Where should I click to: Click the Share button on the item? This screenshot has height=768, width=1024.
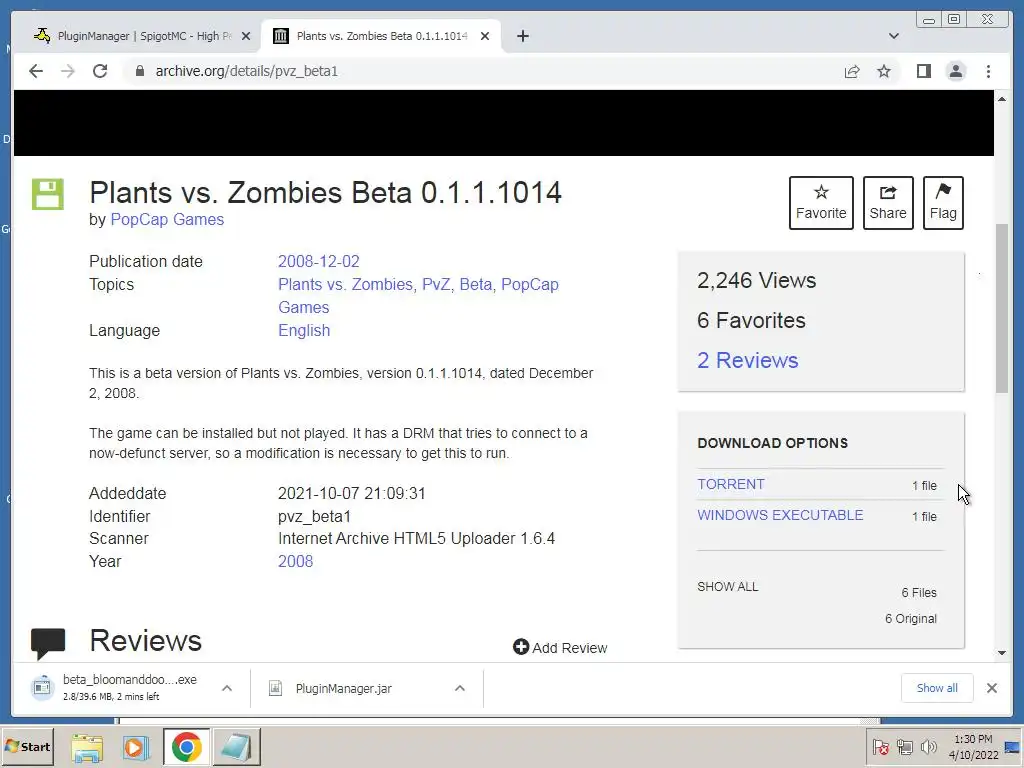point(888,202)
